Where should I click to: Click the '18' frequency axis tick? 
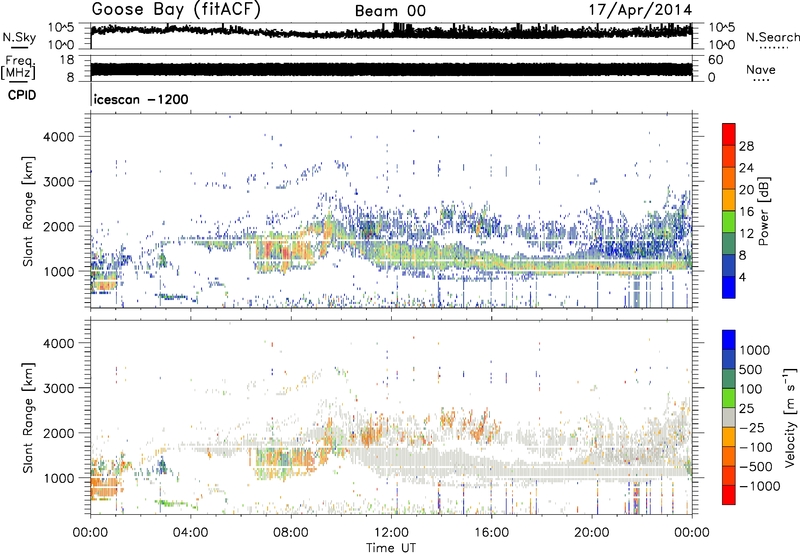point(66,60)
